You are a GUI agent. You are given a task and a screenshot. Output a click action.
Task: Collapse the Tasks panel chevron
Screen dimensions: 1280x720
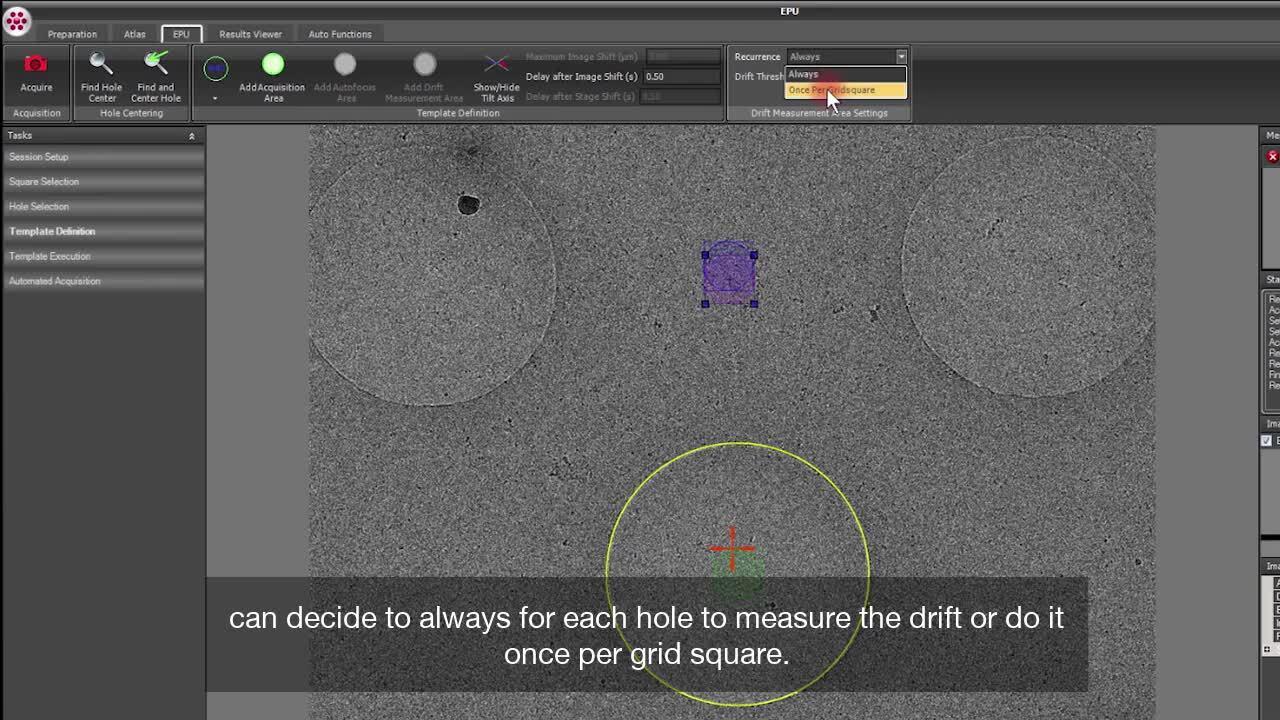coord(191,136)
